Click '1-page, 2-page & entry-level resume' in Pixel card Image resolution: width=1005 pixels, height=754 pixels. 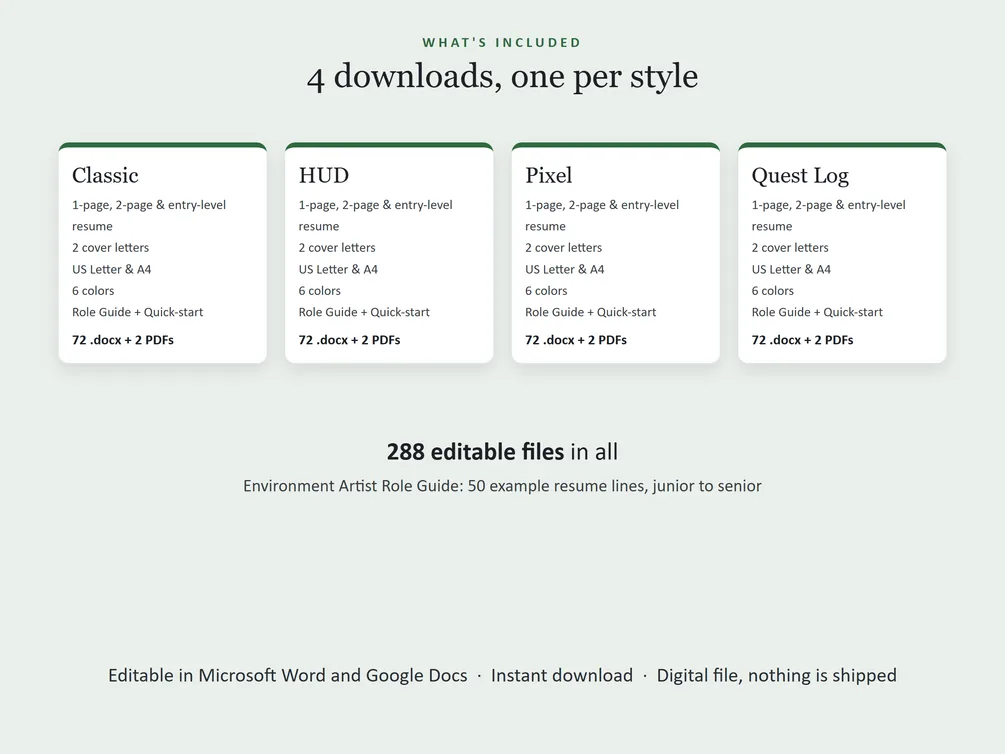pos(602,215)
